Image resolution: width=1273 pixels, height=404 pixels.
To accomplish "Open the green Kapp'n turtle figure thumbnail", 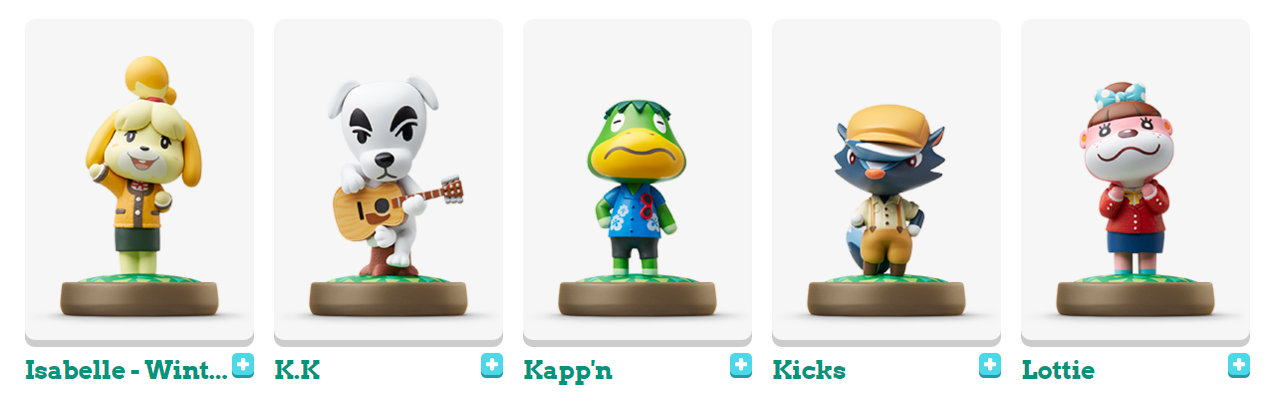I will 637,182.
